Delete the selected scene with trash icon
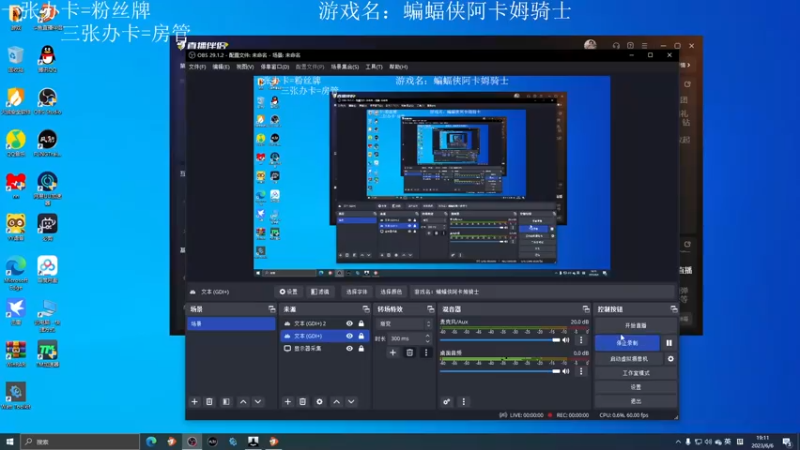The width and height of the screenshot is (800, 450). click(209, 402)
